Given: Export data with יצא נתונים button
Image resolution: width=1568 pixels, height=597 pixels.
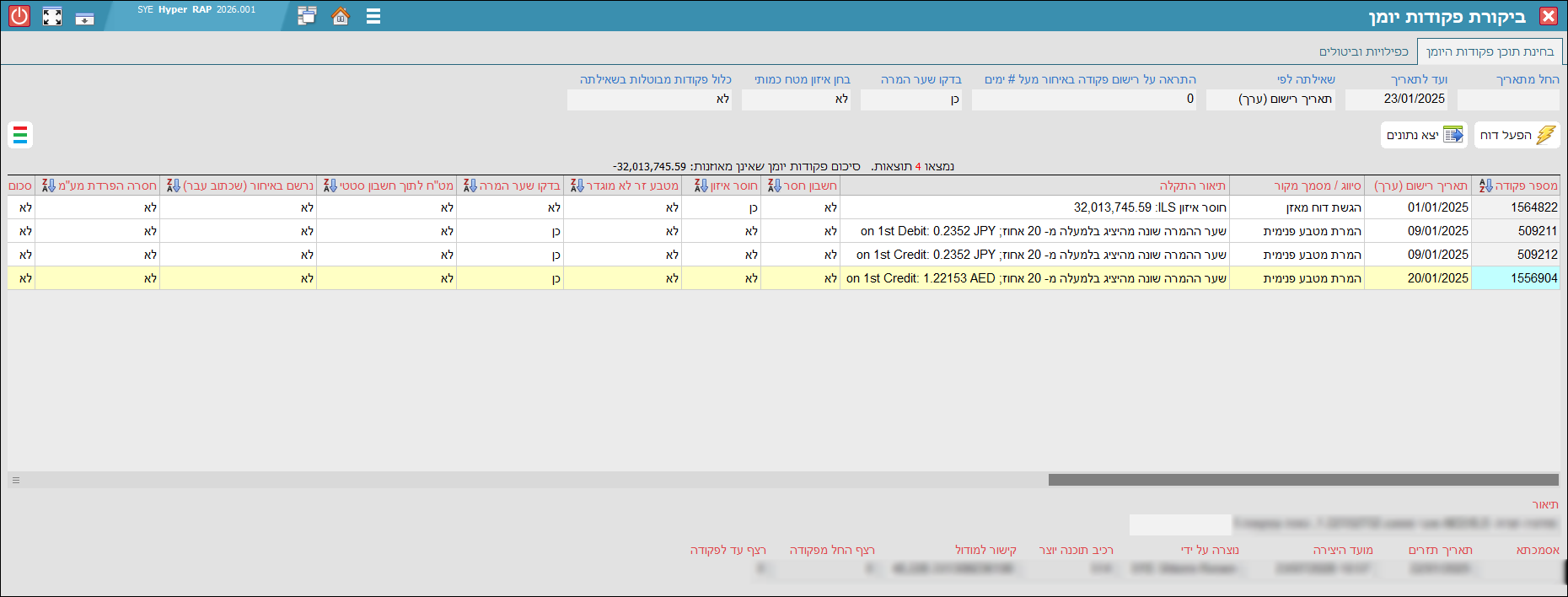Looking at the screenshot, I should [x=1424, y=135].
